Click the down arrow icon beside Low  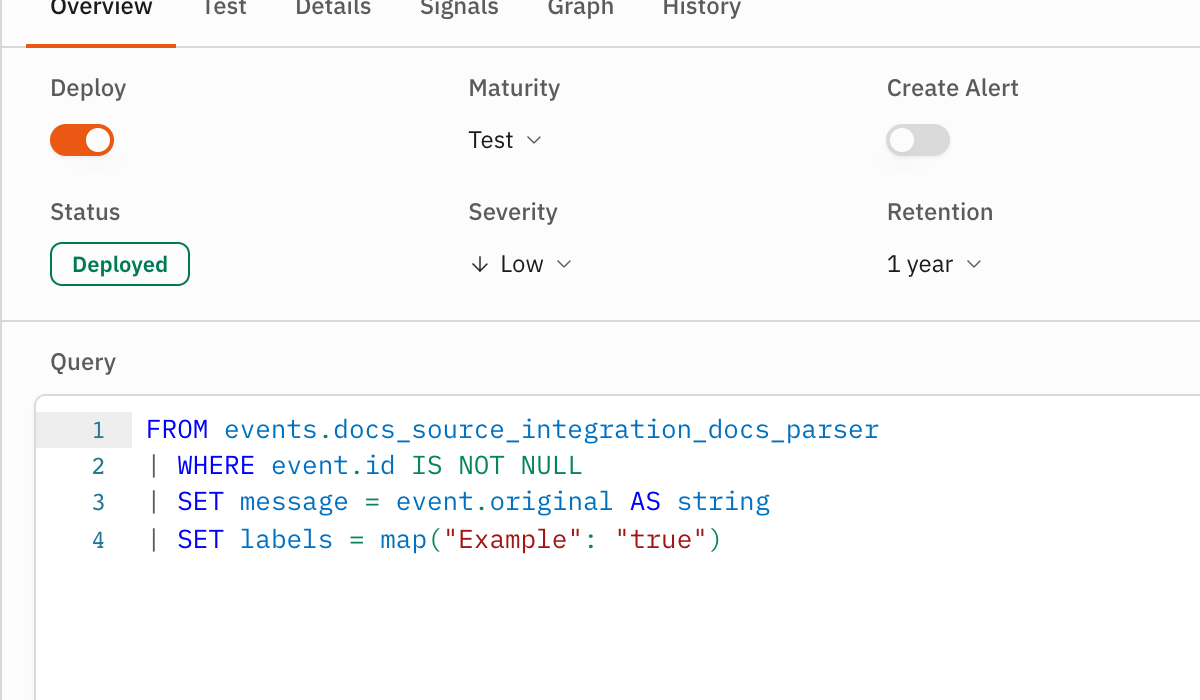[x=480, y=264]
